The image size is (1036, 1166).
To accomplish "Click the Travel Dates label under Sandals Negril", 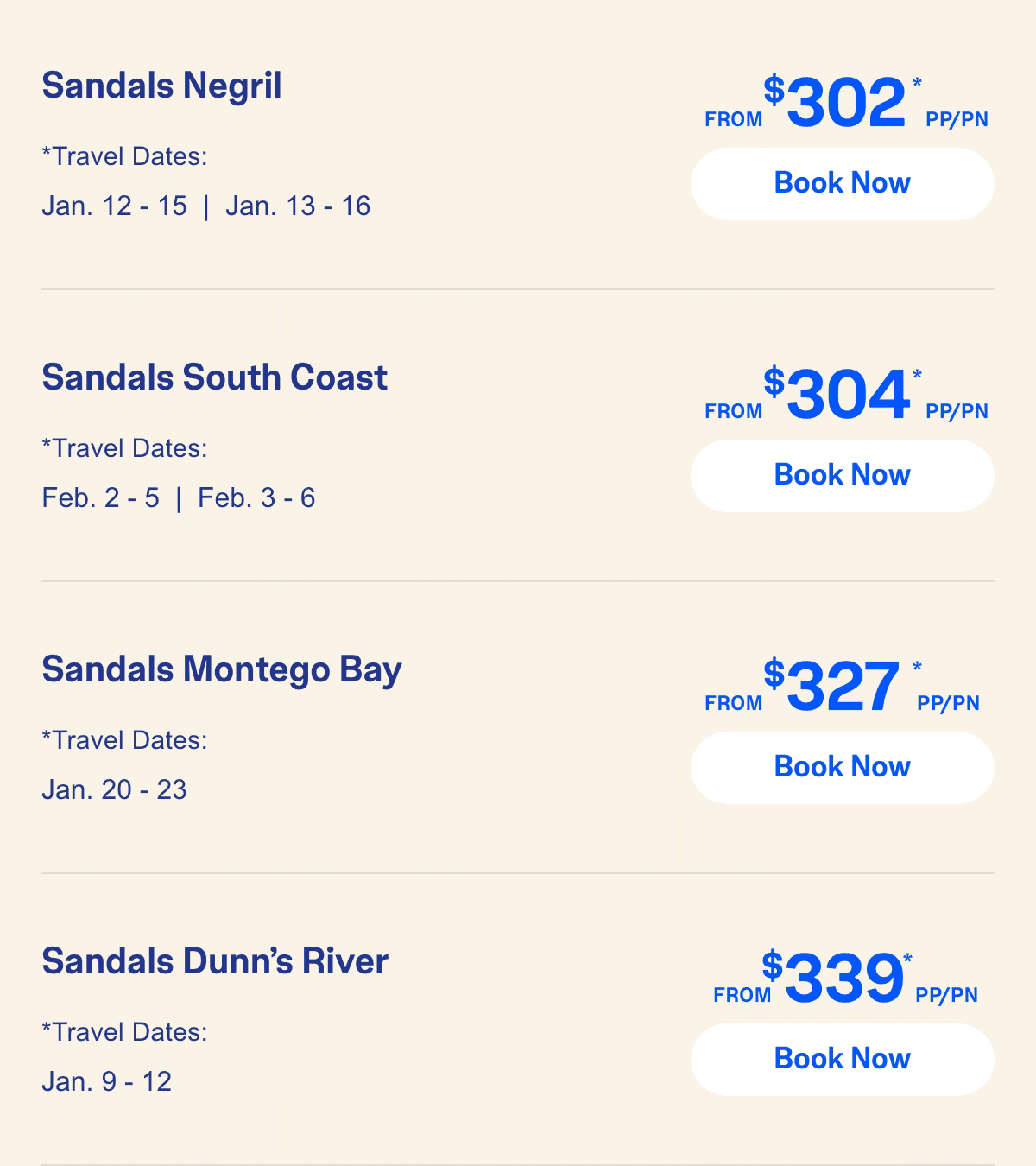I will click(124, 157).
